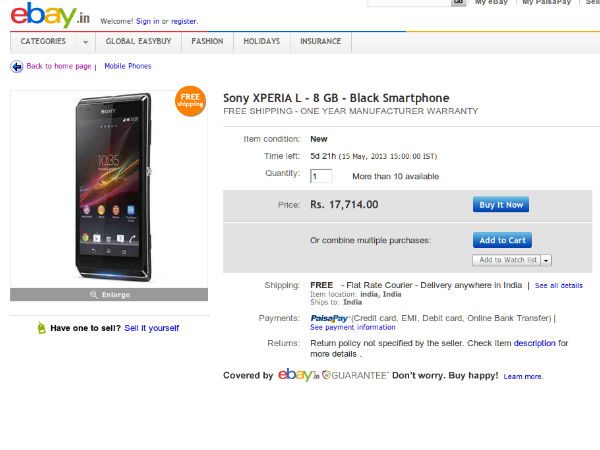
Task: Open the Sell it yourself link
Action: pos(152,328)
